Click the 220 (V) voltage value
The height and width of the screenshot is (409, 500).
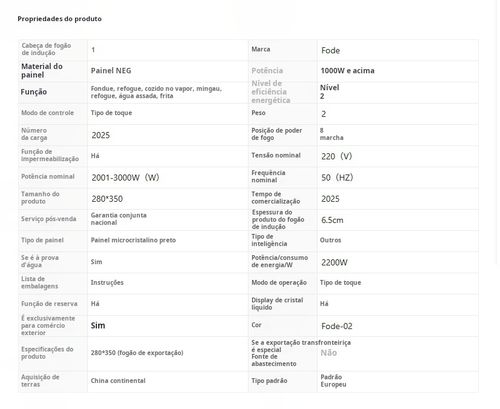[337, 156]
